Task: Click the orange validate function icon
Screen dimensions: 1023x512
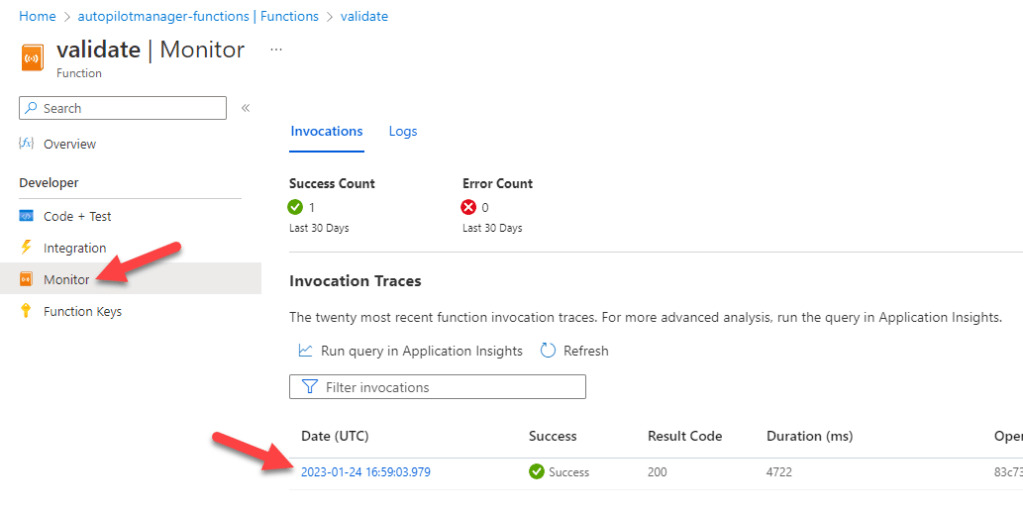Action: 33,57
